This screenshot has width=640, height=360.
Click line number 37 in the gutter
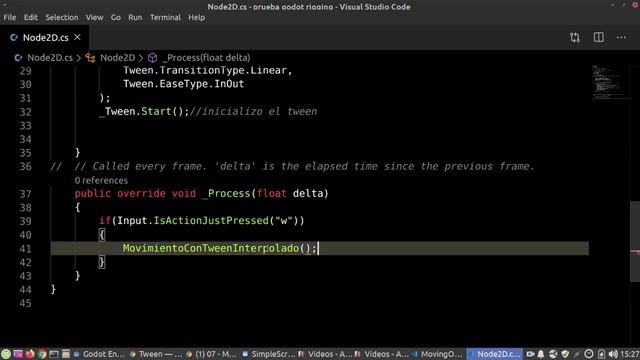pos(25,194)
